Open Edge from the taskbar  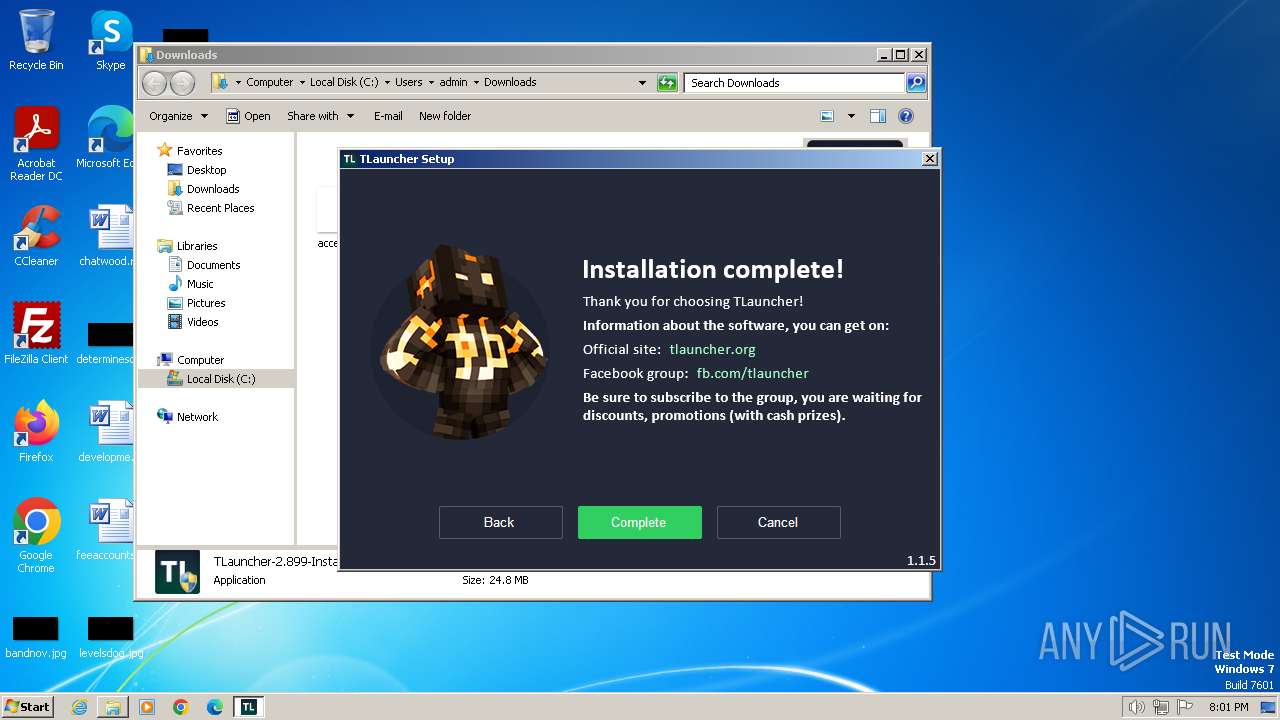[x=215, y=707]
